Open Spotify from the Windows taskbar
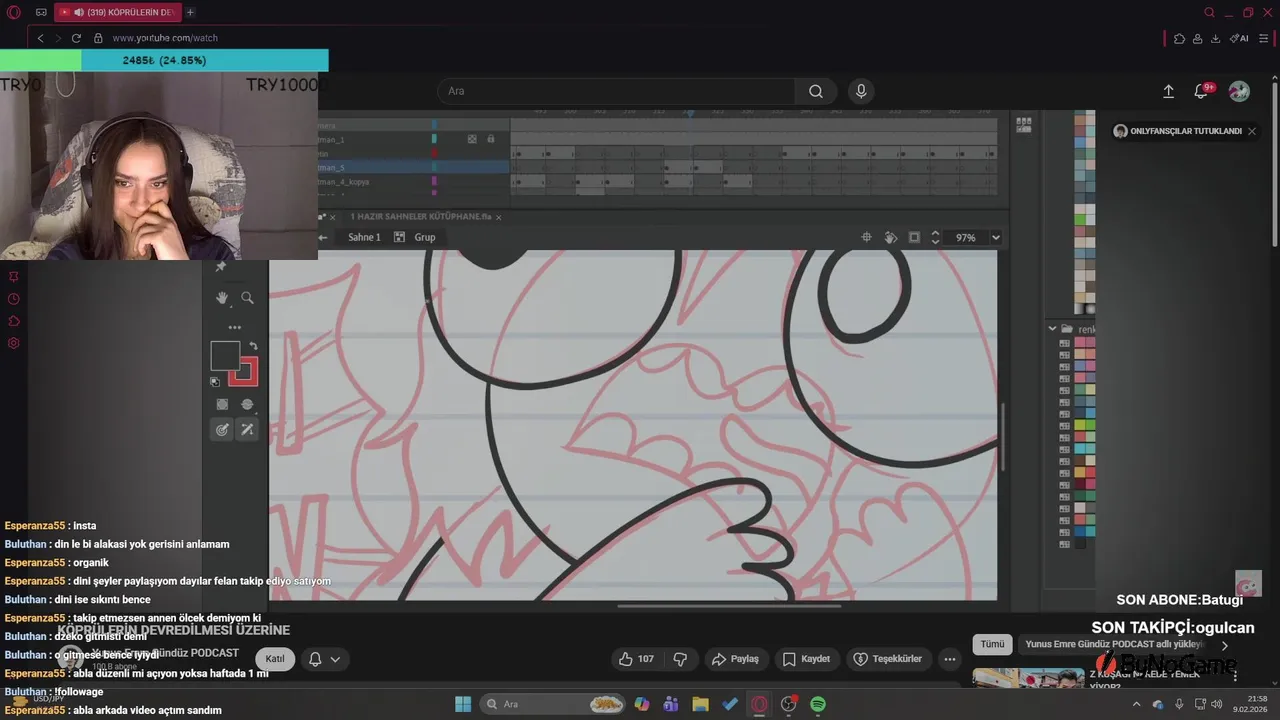This screenshot has width=1280, height=720. click(x=818, y=704)
